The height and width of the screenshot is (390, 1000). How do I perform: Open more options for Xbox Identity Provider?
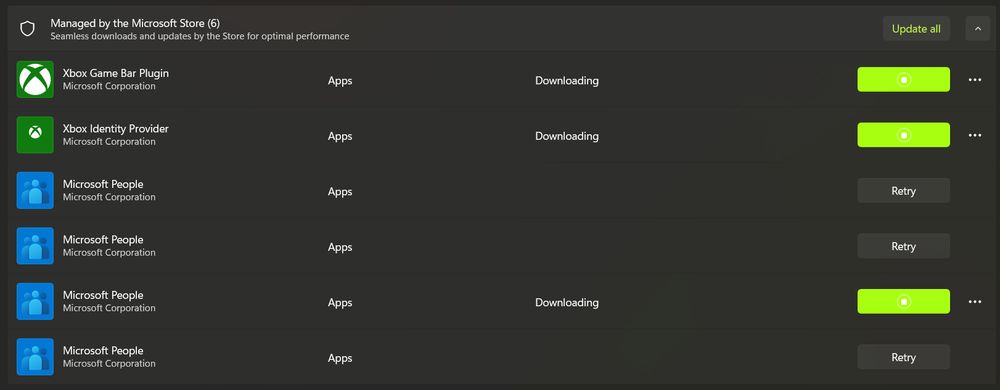(974, 135)
